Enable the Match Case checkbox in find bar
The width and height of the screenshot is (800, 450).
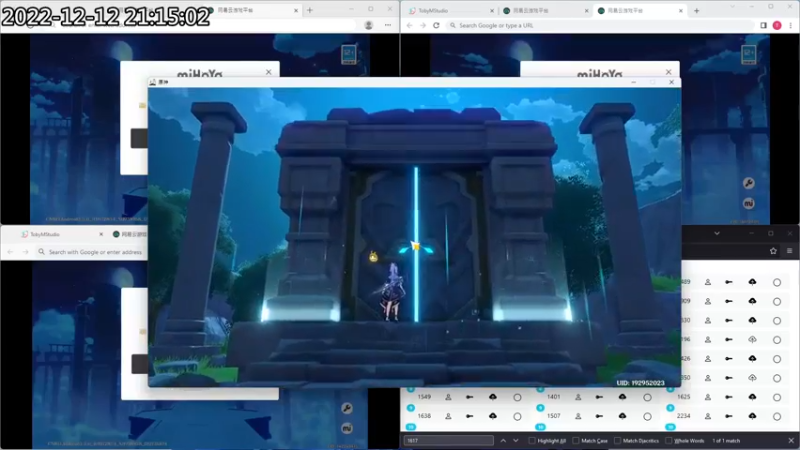[x=576, y=441]
